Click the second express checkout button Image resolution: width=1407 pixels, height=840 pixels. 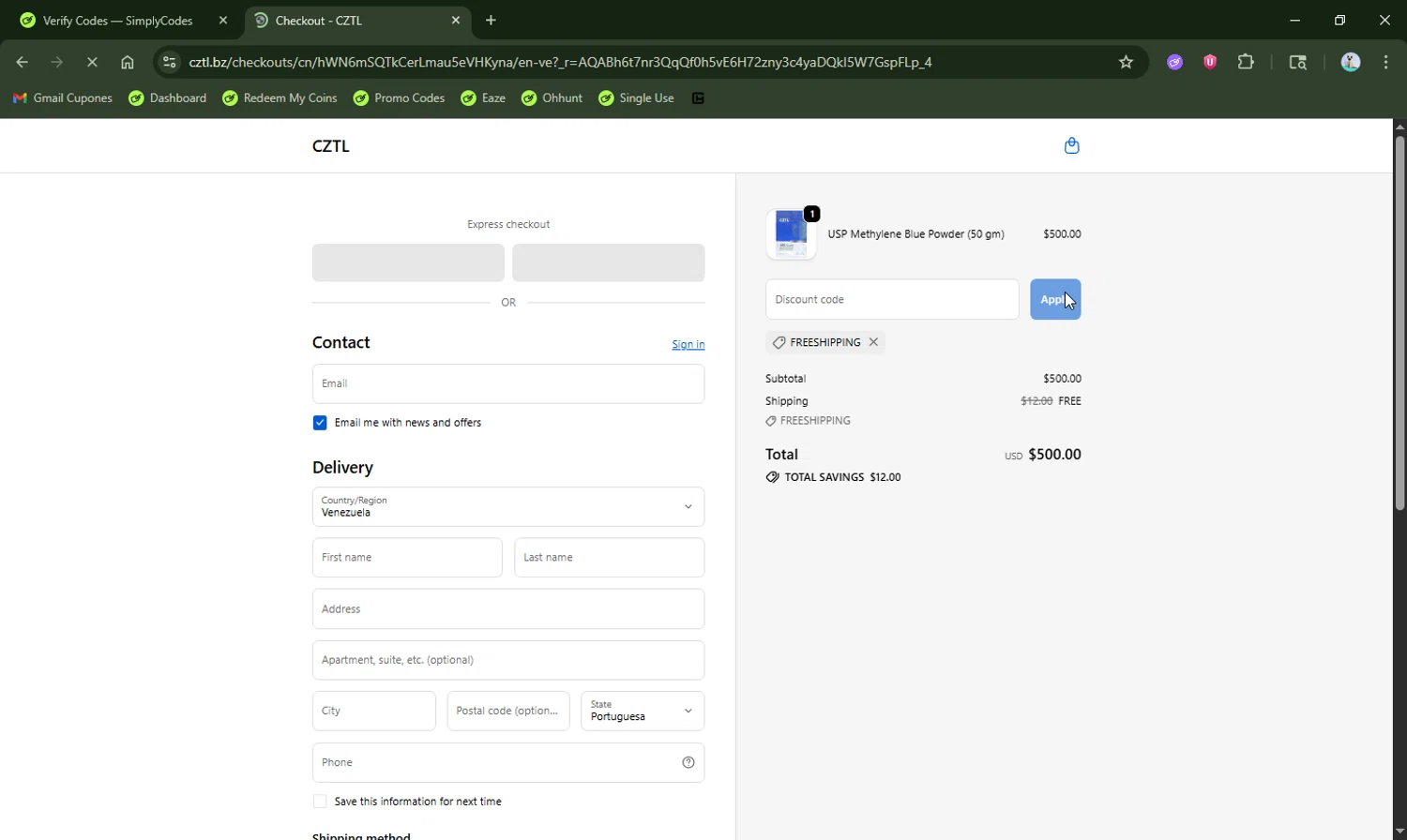[x=609, y=262]
